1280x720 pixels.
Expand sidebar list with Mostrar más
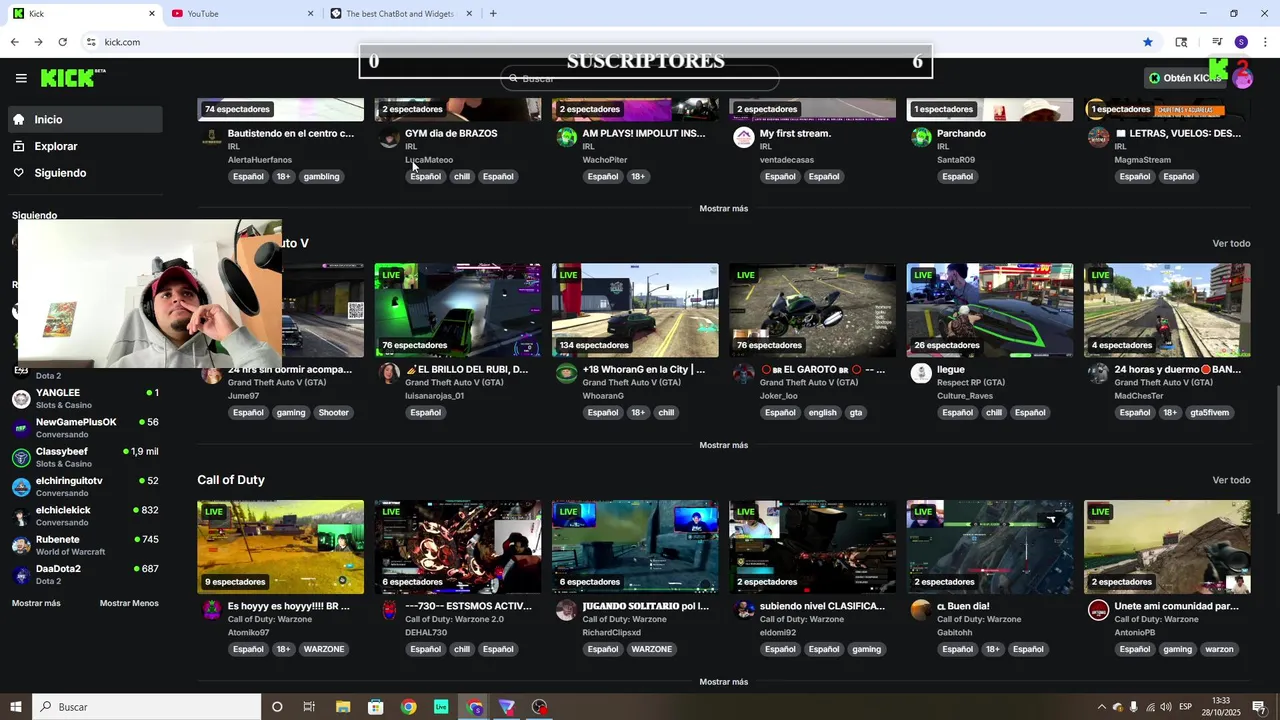pos(36,603)
